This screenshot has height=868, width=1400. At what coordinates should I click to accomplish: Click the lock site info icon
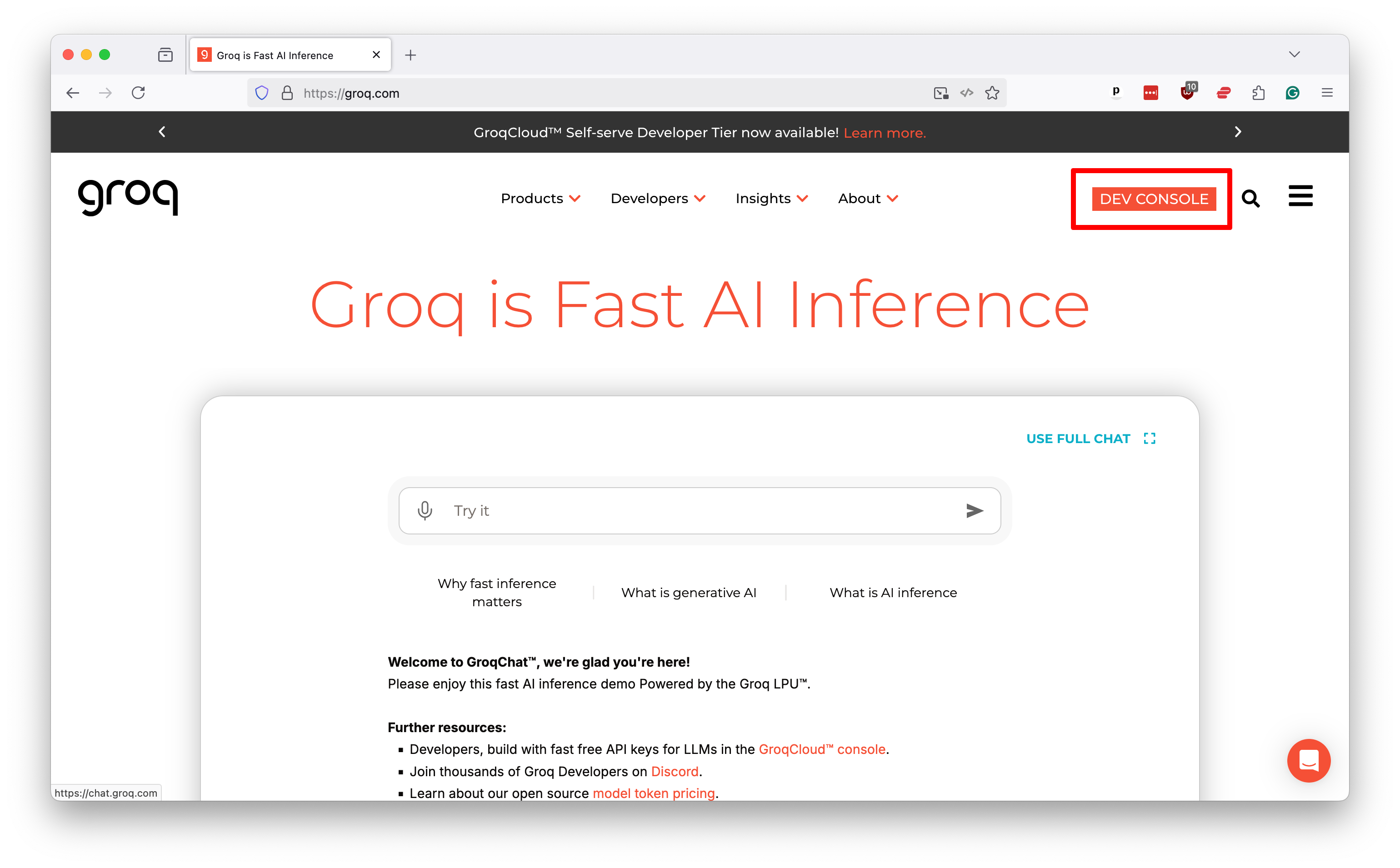(287, 93)
